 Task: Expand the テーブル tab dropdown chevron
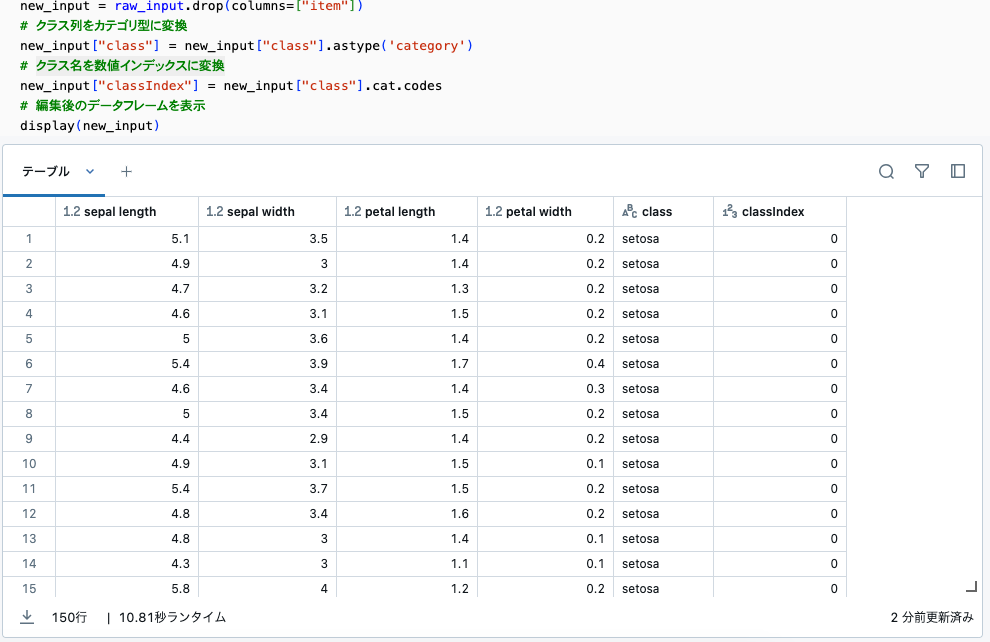[x=90, y=171]
